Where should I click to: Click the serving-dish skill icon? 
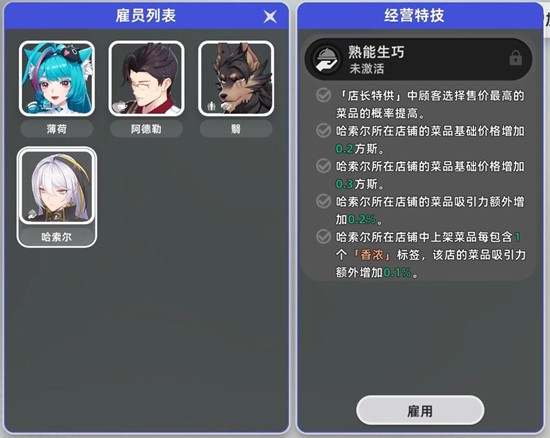pyautogui.click(x=327, y=59)
